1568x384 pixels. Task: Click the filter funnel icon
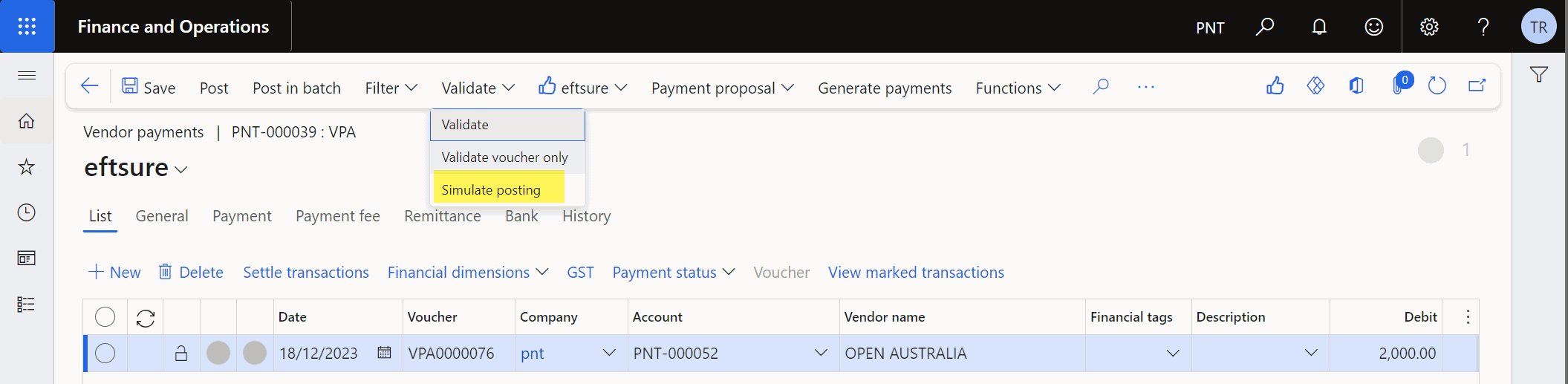click(1539, 74)
